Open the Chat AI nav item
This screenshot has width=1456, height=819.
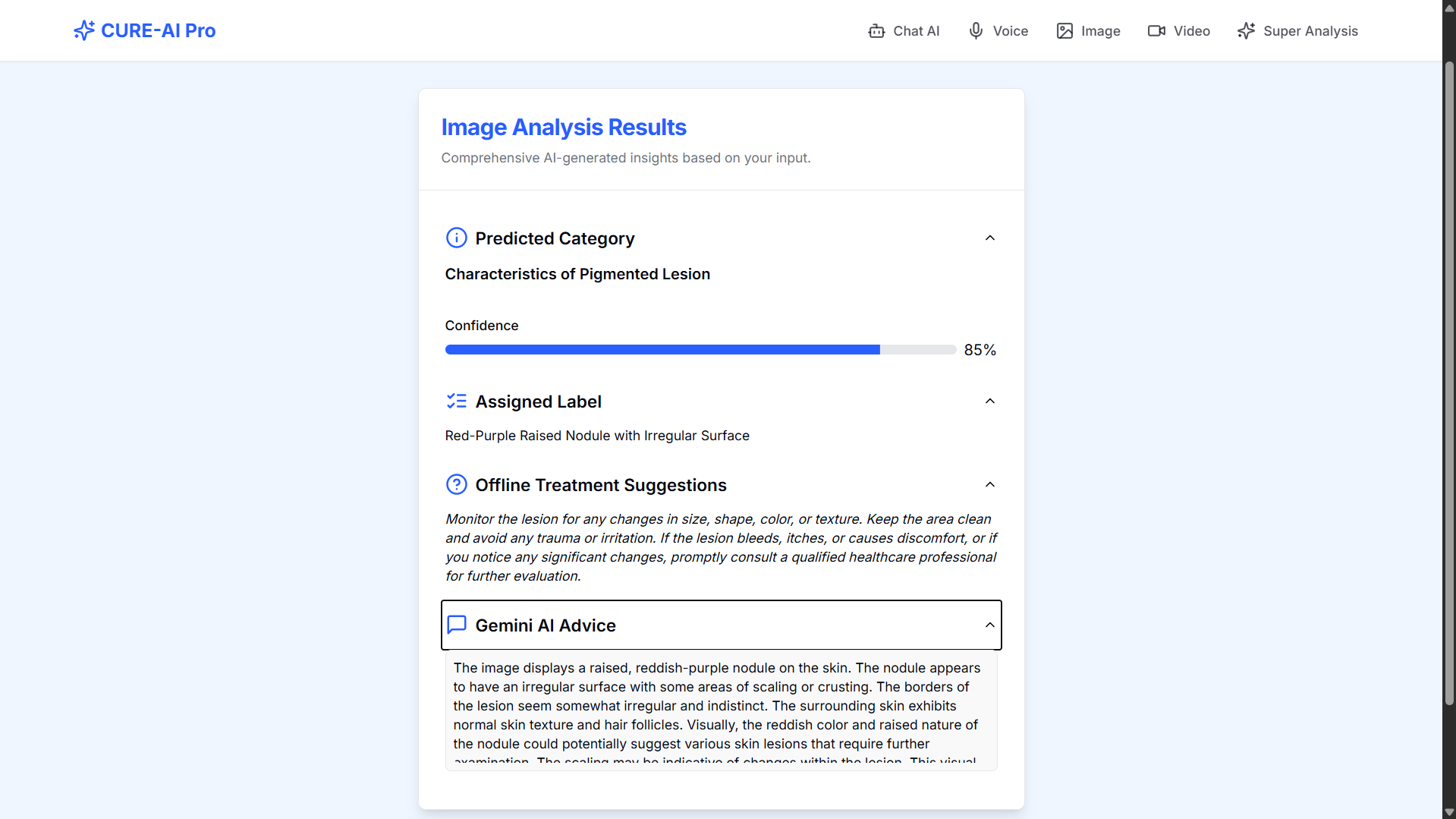click(x=916, y=31)
